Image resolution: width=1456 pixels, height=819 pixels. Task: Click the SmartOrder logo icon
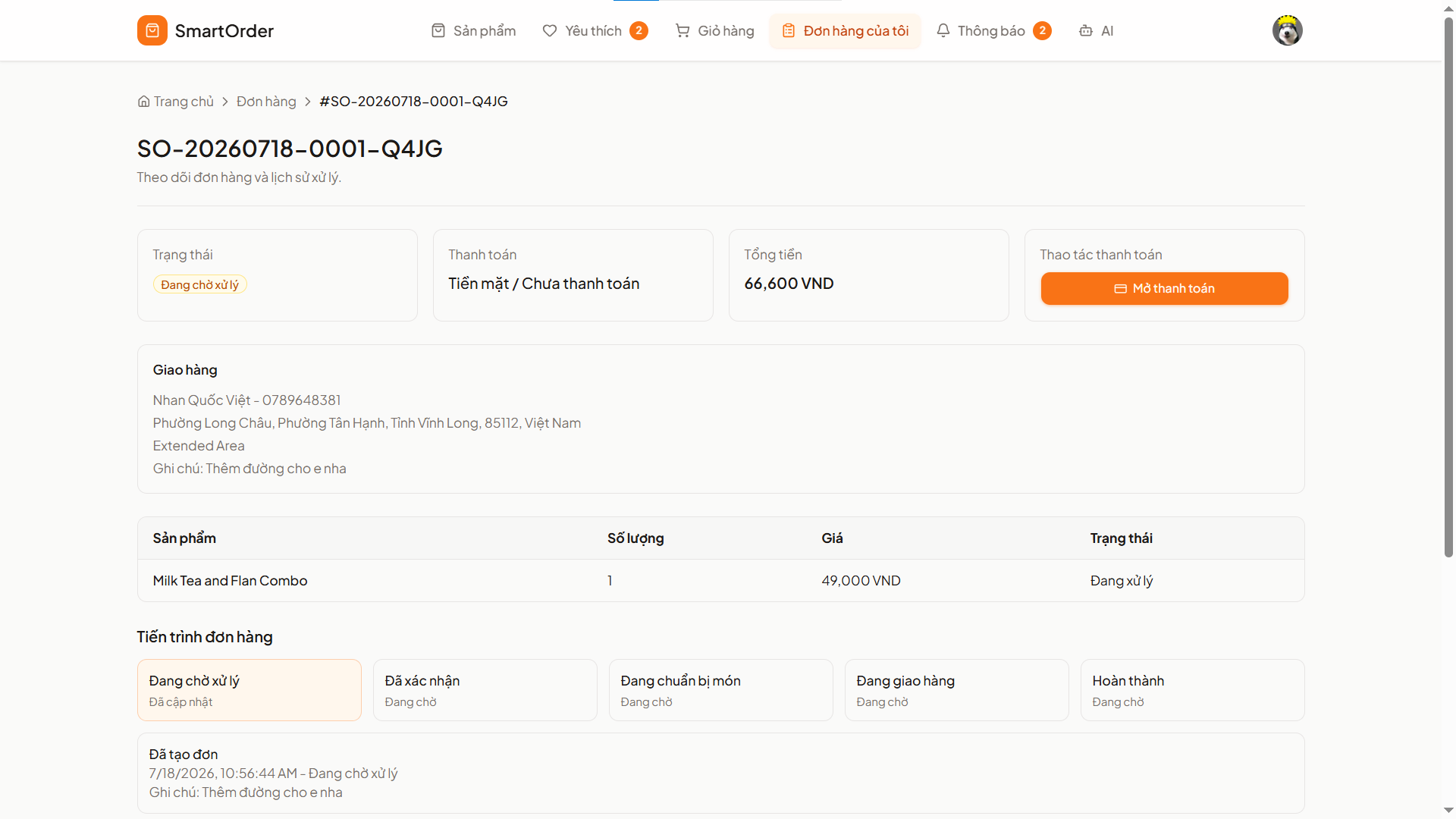[x=152, y=30]
